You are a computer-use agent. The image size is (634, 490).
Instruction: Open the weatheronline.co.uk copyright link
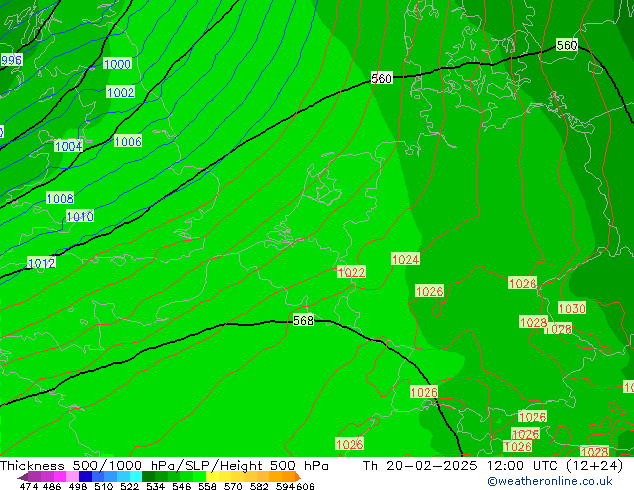coord(550,481)
